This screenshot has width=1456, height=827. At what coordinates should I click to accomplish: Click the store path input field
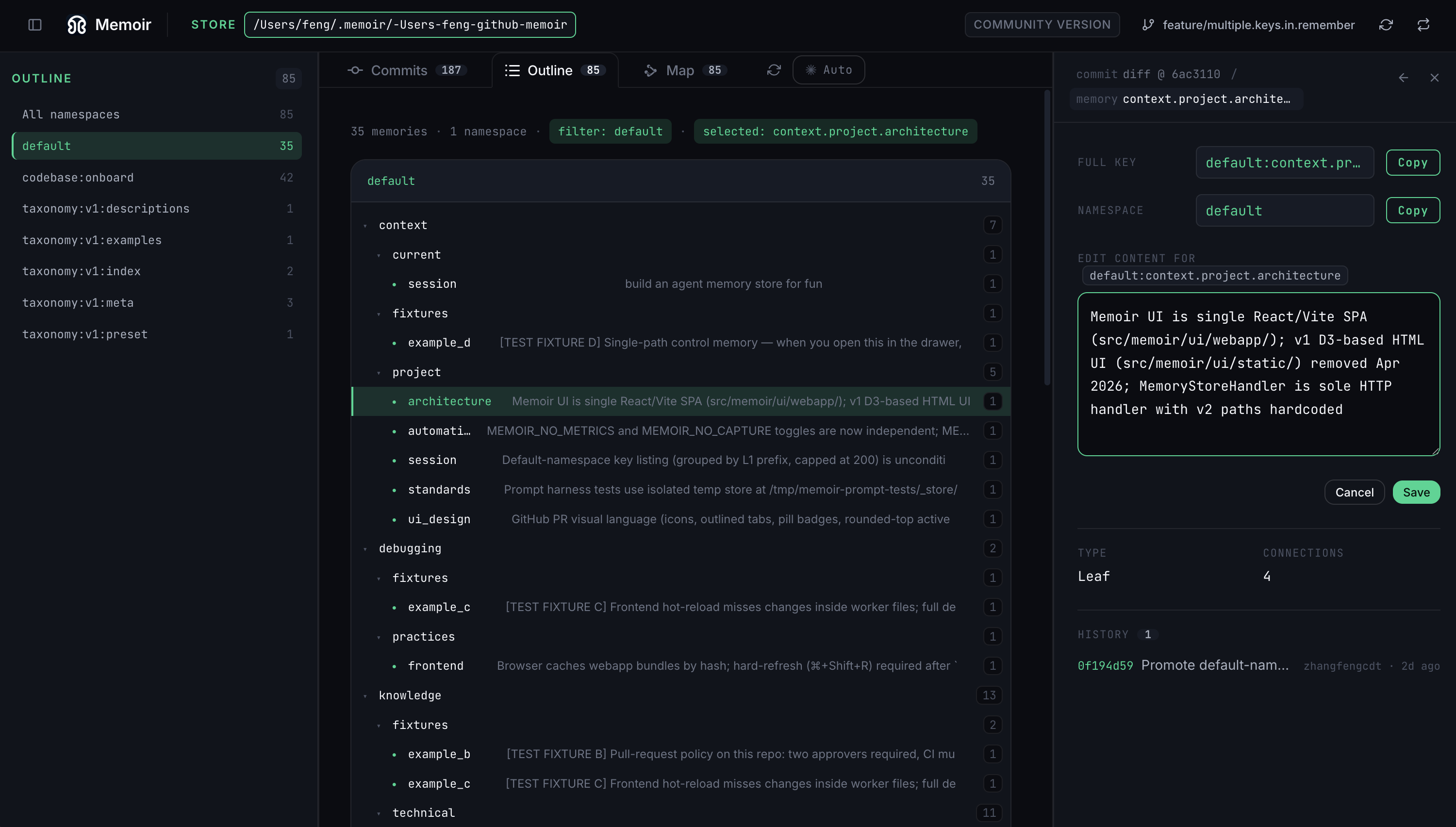[x=410, y=24]
